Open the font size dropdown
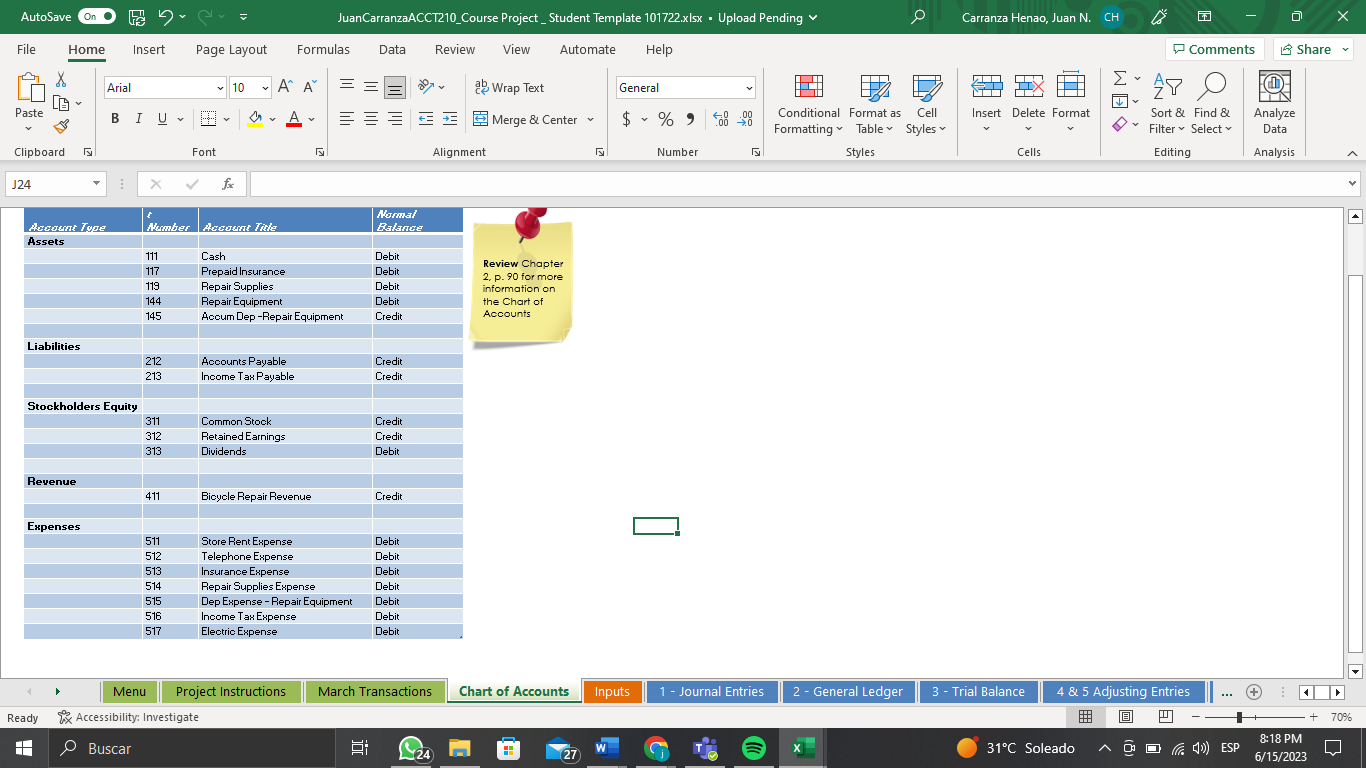The width and height of the screenshot is (1366, 768). (249, 87)
